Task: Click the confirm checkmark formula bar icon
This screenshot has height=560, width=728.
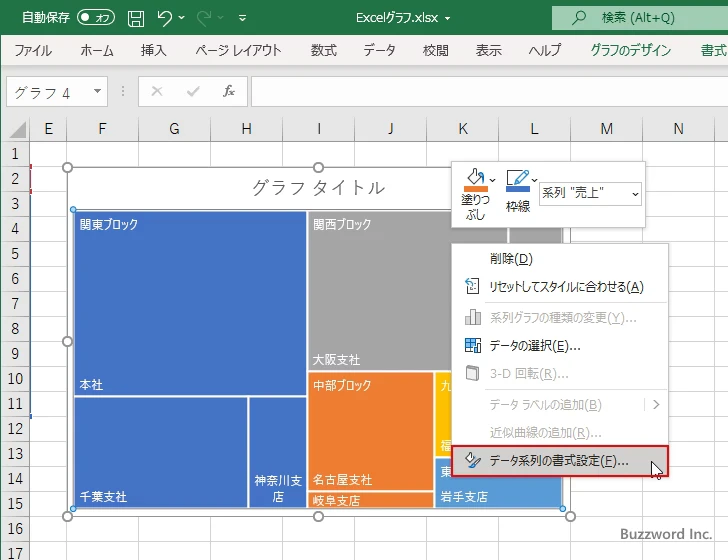Action: tap(193, 91)
